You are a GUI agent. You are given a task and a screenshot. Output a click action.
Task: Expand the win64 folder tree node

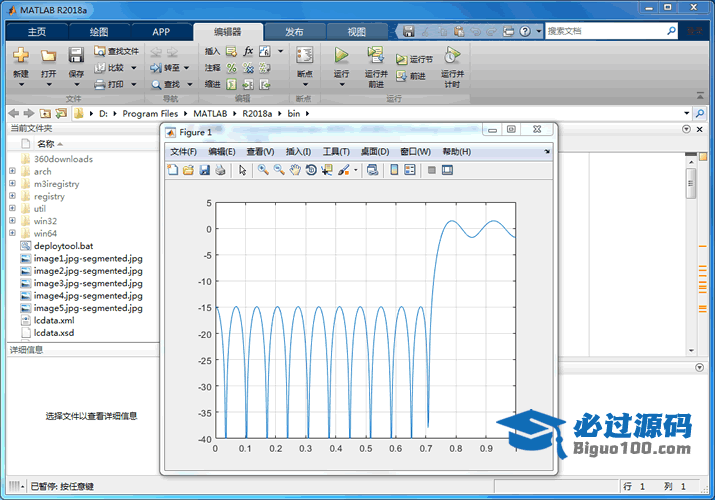[x=12, y=233]
